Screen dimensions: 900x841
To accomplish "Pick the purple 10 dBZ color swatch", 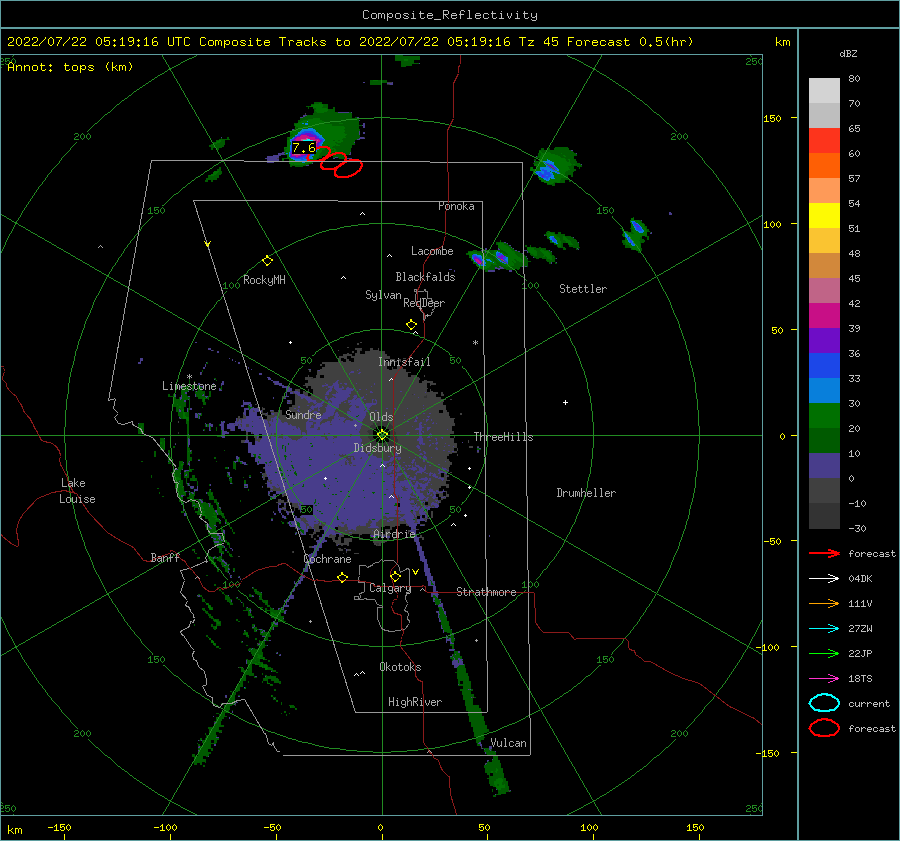I will pos(824,465).
